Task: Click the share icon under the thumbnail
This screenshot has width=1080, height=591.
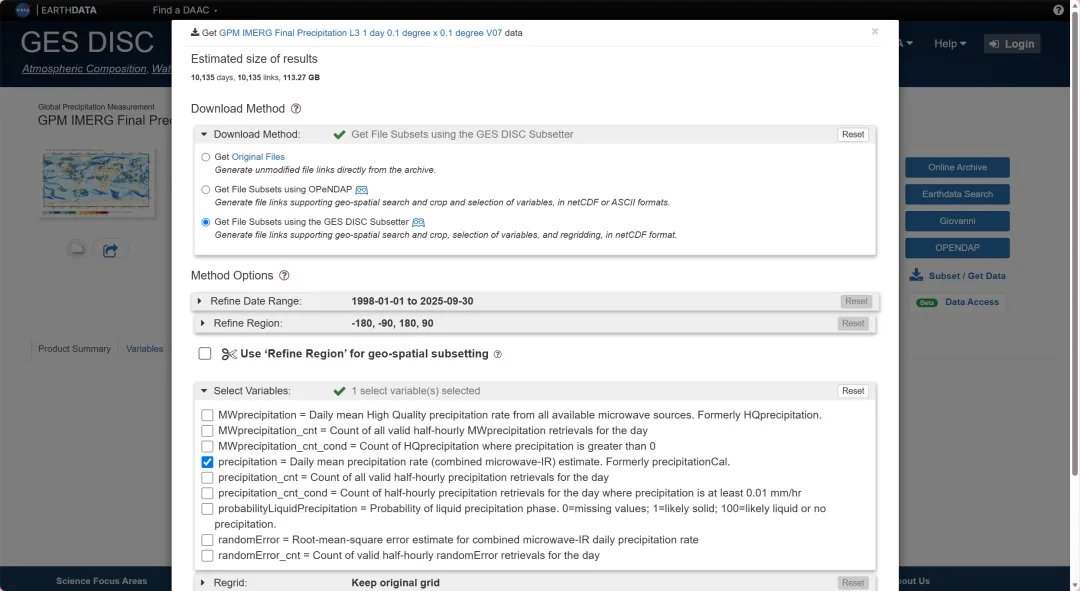Action: coord(110,251)
